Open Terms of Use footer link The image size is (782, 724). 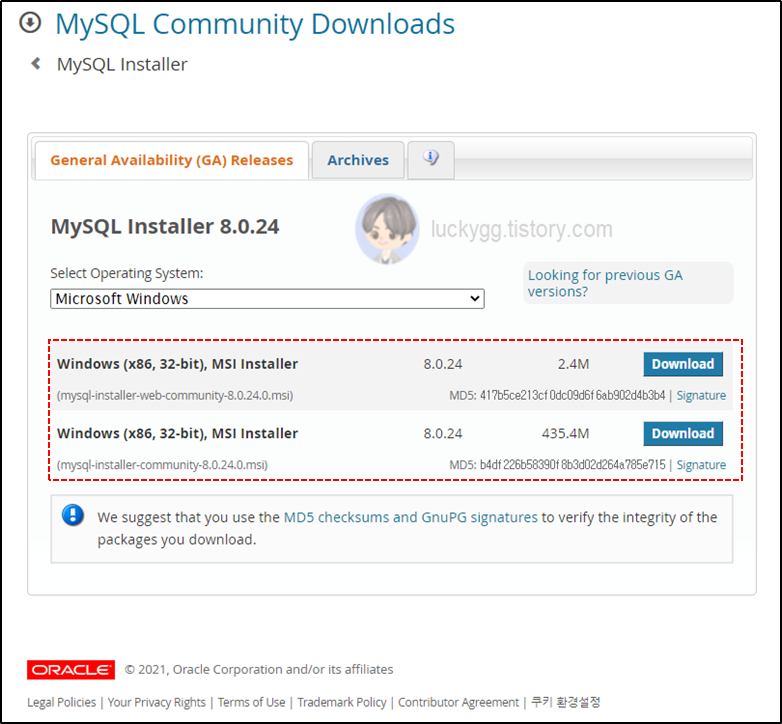251,702
